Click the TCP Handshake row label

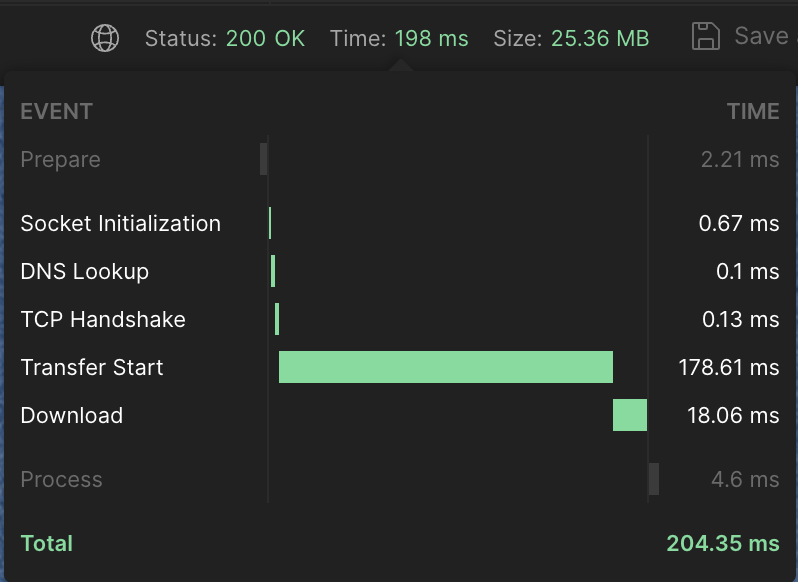(x=103, y=319)
